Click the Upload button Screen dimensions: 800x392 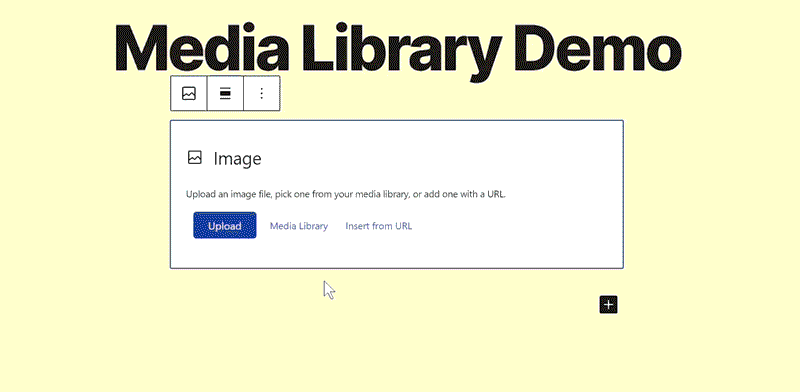click(x=224, y=226)
